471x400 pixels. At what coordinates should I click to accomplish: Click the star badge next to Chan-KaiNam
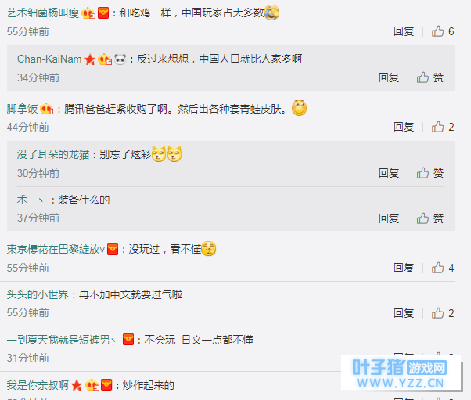pos(90,59)
